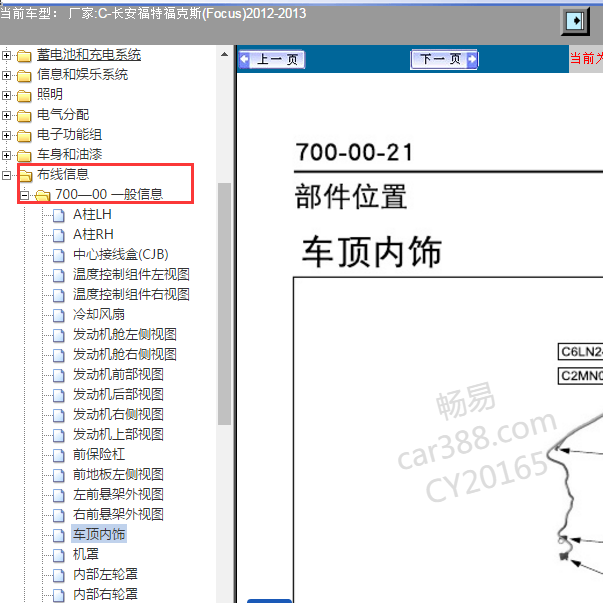Viewport: 603px width, 603px height.
Task: Select 温度控制组件左视图 in the tree
Action: point(131,275)
